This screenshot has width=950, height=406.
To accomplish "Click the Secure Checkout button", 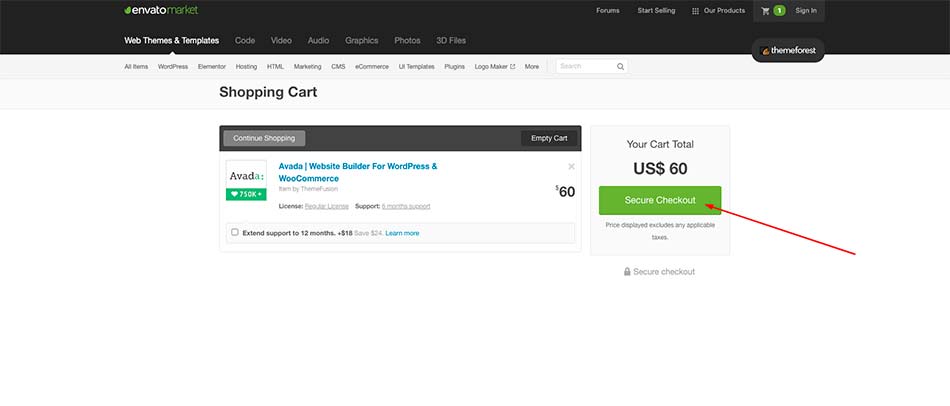I will (660, 200).
